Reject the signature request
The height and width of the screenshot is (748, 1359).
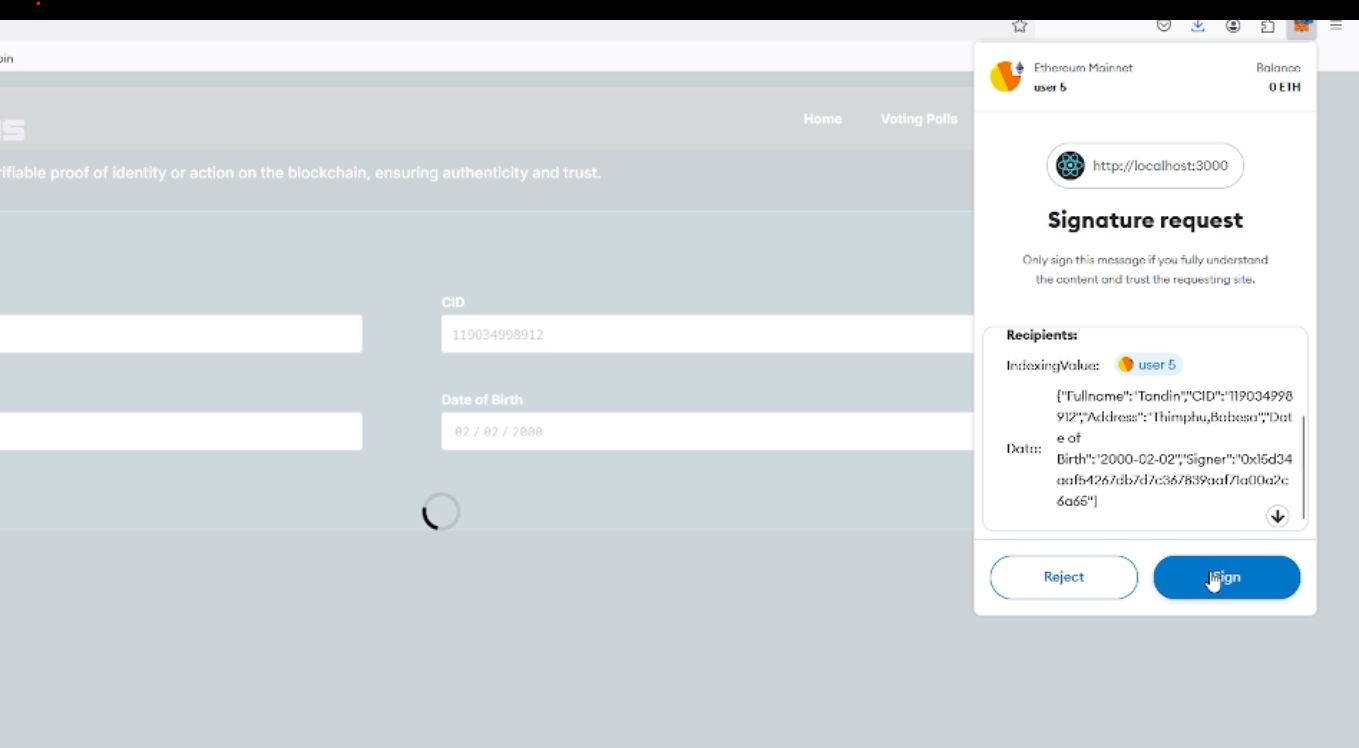[x=1063, y=577]
